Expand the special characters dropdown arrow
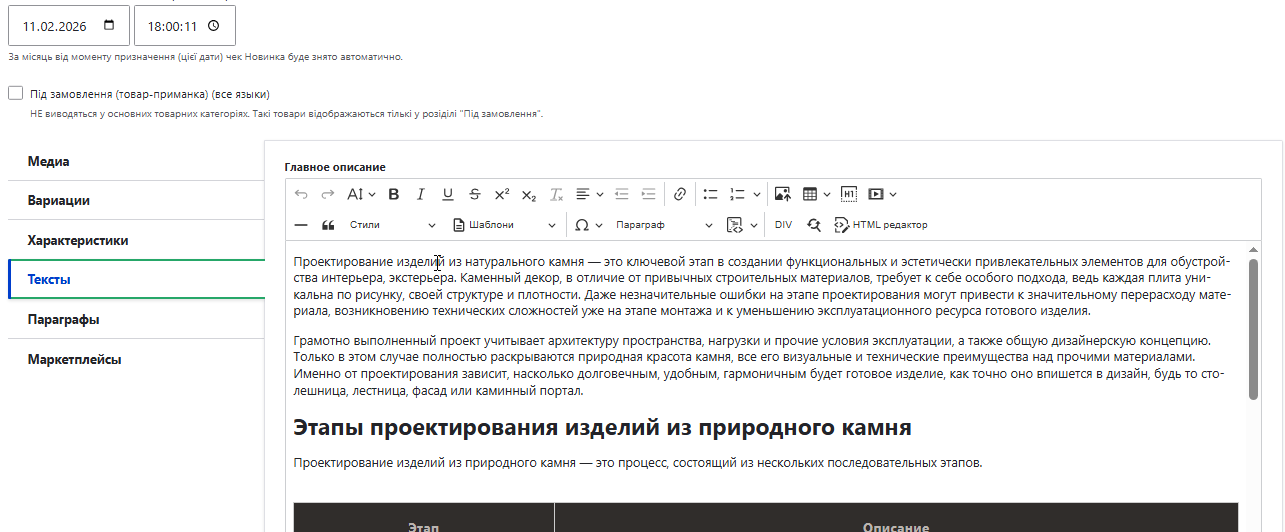The image size is (1285, 532). click(598, 225)
